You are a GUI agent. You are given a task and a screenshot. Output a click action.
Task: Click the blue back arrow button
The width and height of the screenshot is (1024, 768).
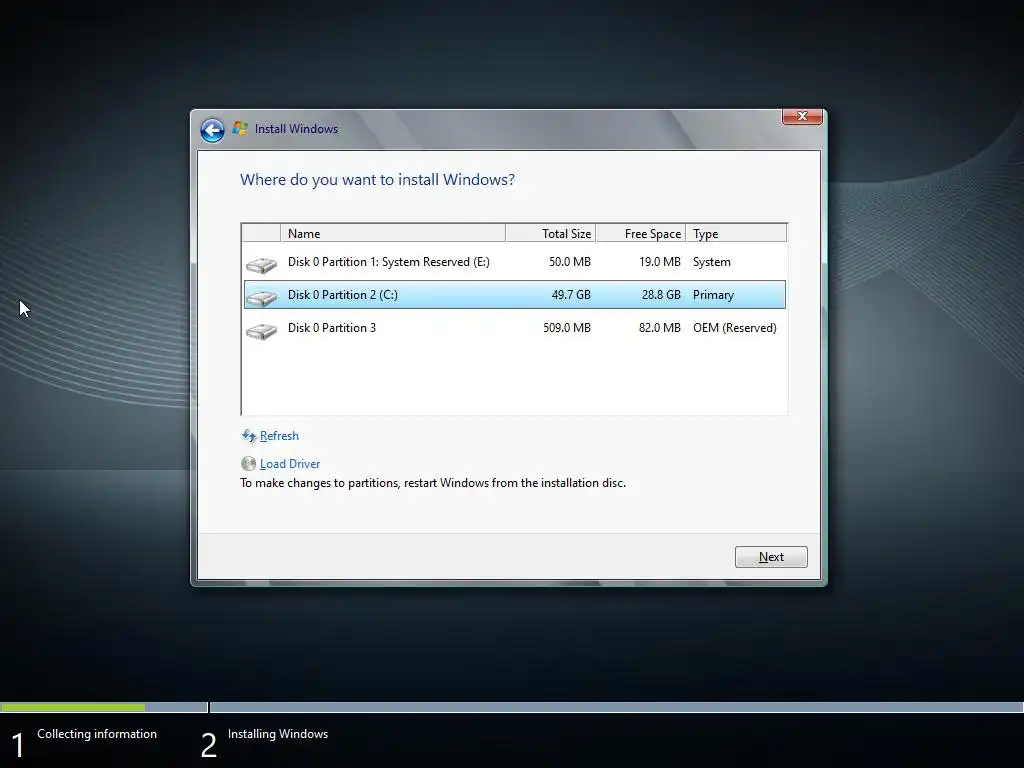click(212, 130)
